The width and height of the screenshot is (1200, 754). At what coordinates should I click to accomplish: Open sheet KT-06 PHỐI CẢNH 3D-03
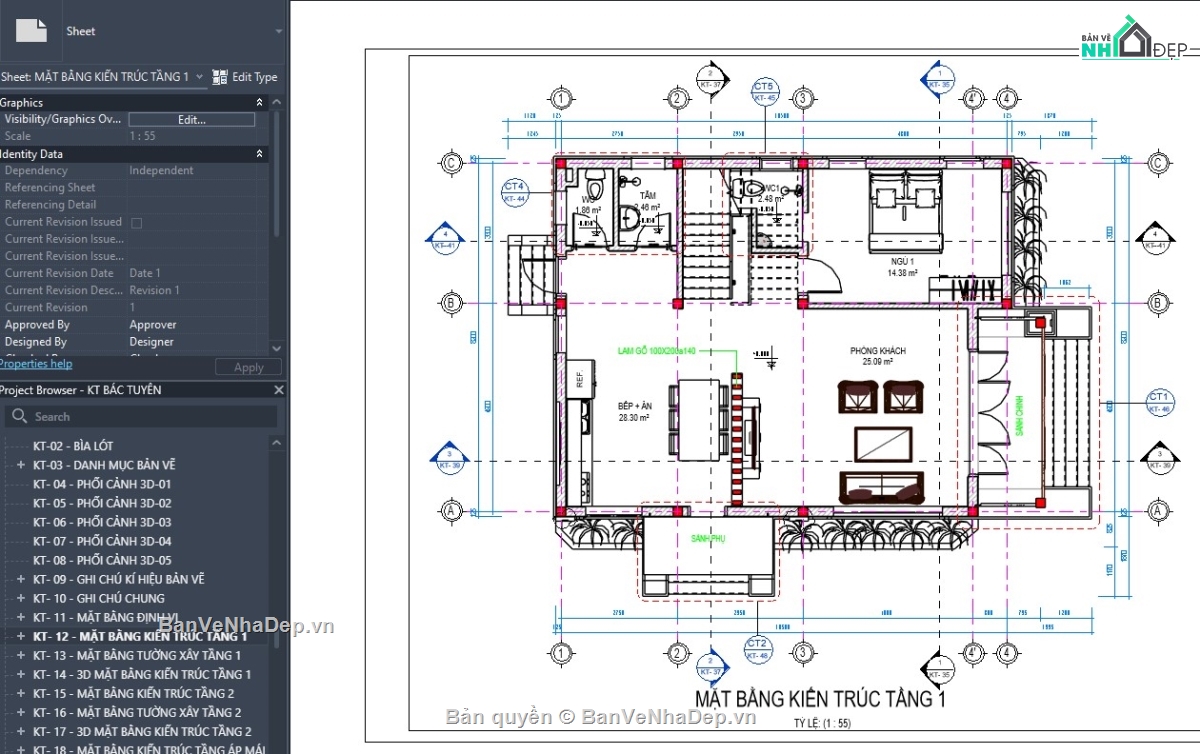pos(102,522)
